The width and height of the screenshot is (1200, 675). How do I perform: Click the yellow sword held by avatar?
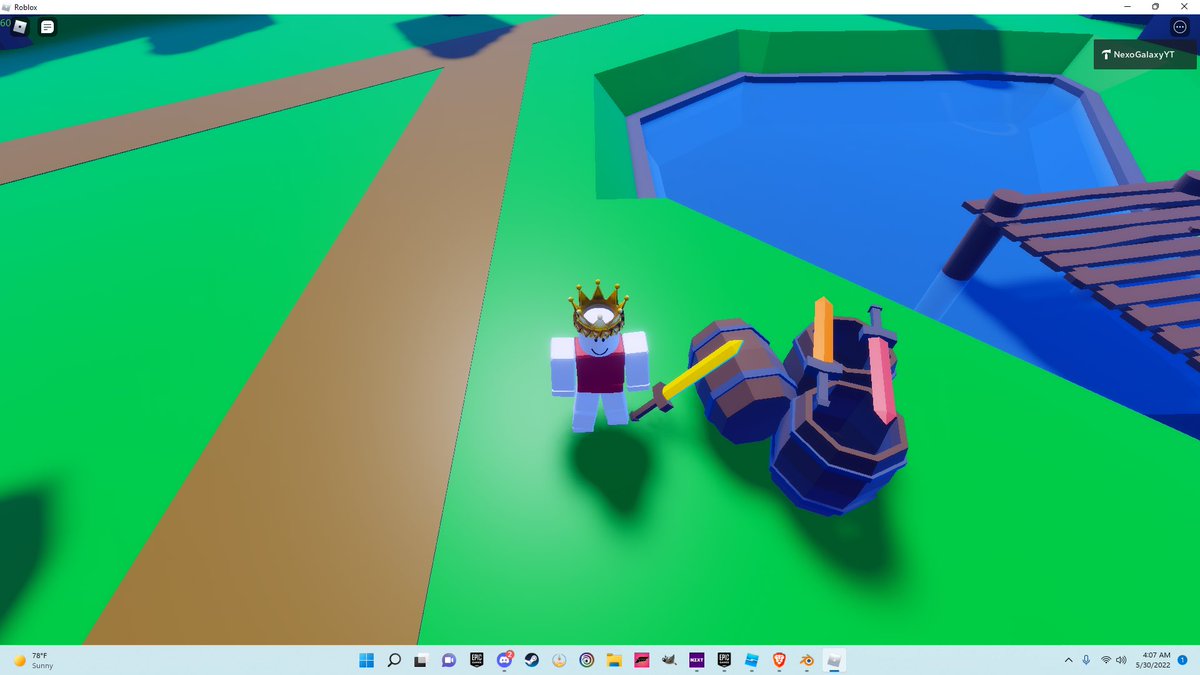(687, 380)
